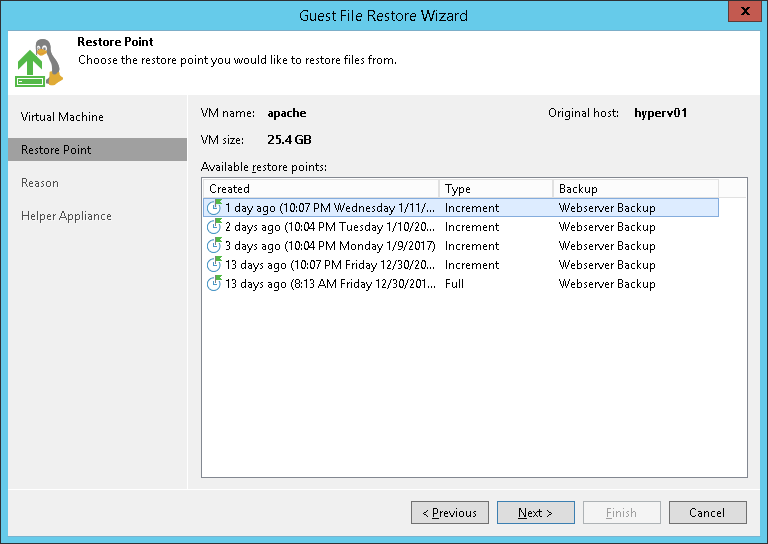Cancel the restore wizard

[708, 513]
